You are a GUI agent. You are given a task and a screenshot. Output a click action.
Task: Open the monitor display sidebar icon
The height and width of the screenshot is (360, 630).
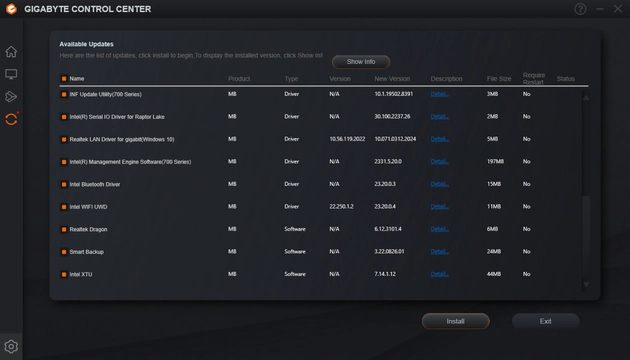point(11,74)
